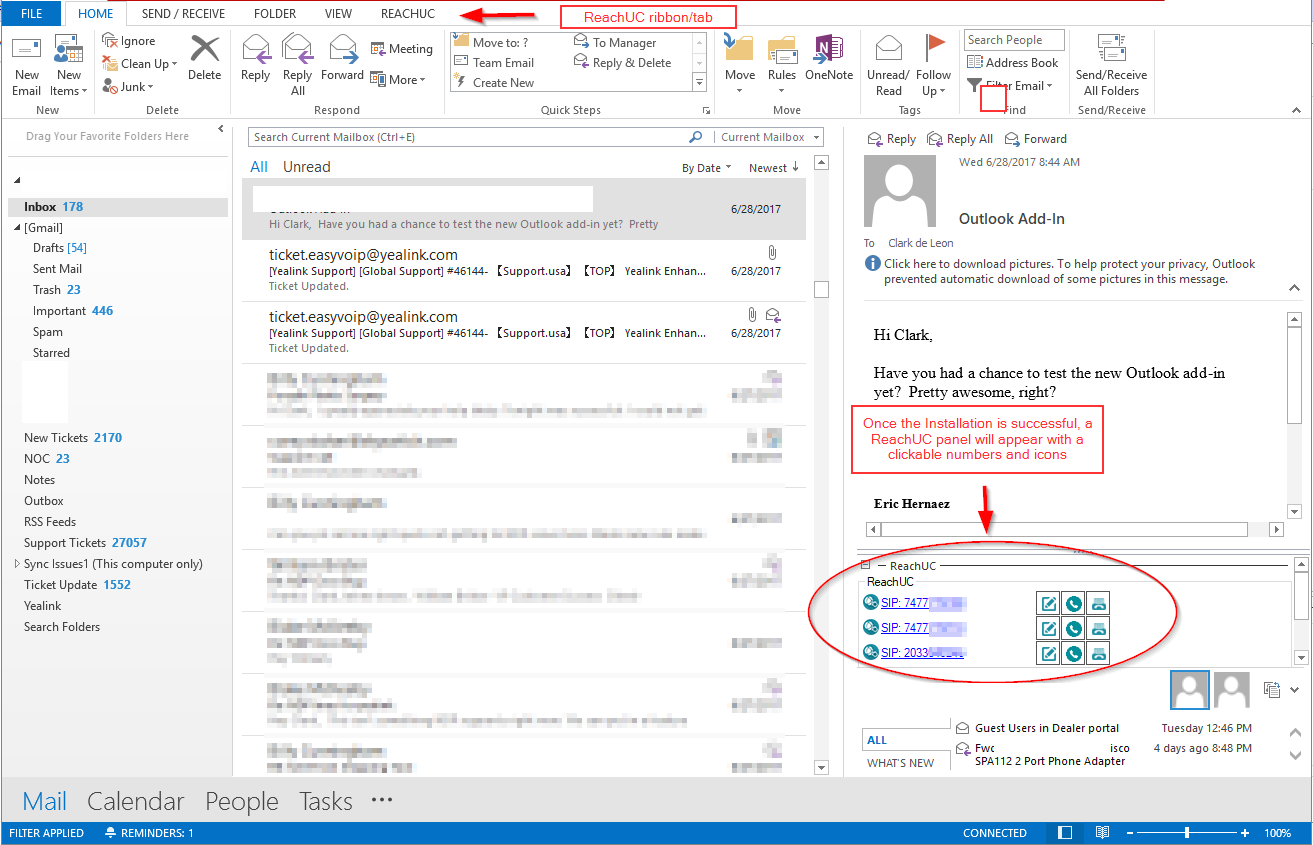Expand the Quick Steps gallery
The image size is (1313, 845).
(x=699, y=83)
